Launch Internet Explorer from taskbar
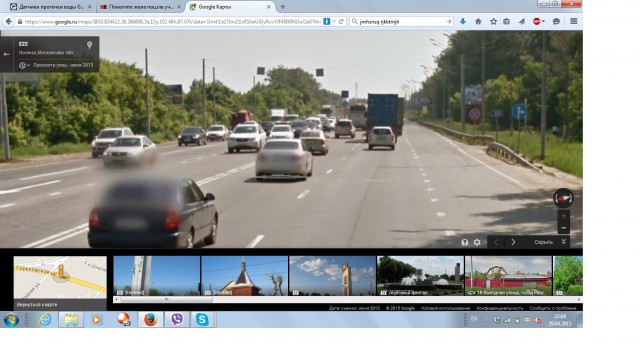 45,320
